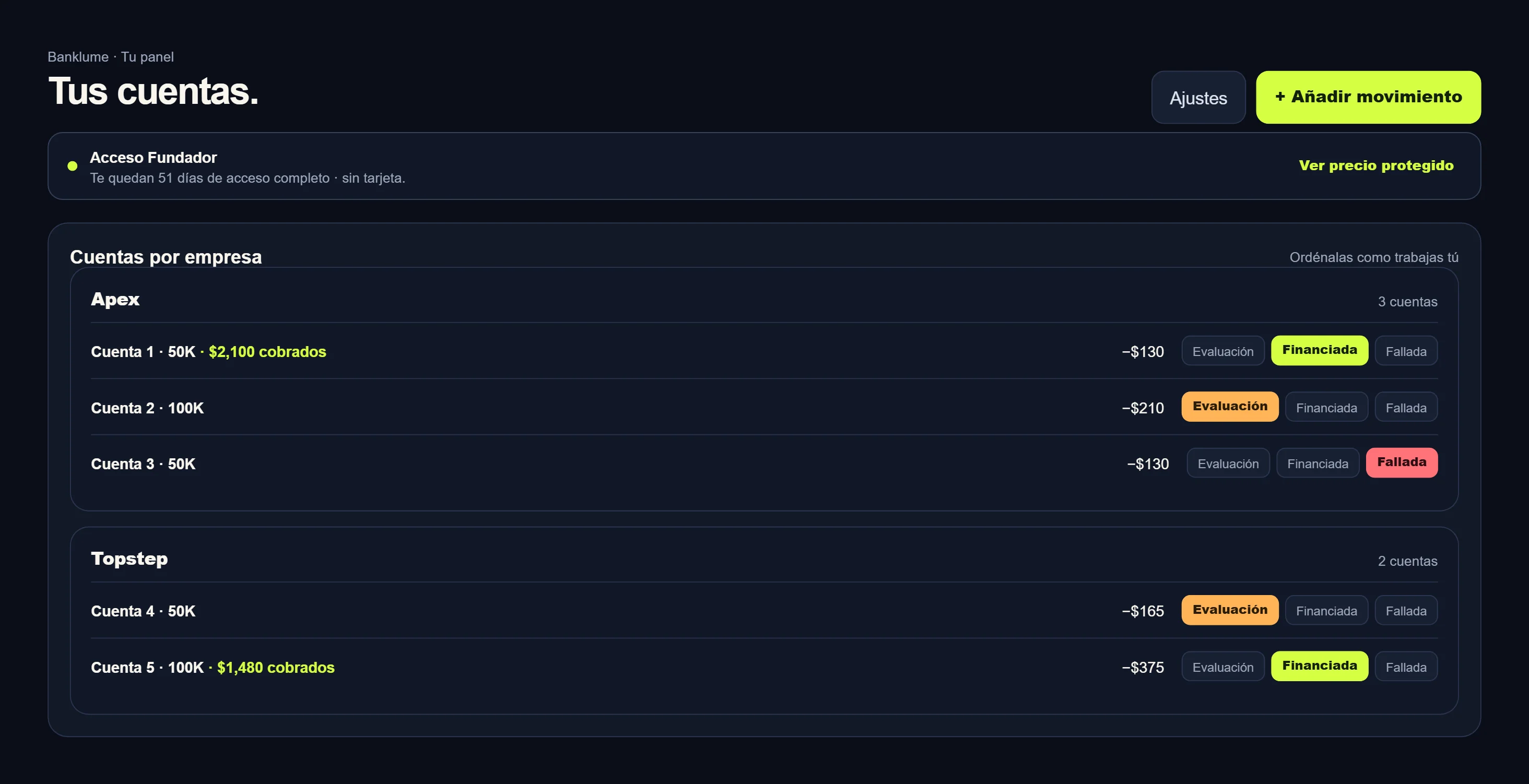Image resolution: width=1529 pixels, height=784 pixels.
Task: Click the Añadir movimiento button
Action: 1368,97
